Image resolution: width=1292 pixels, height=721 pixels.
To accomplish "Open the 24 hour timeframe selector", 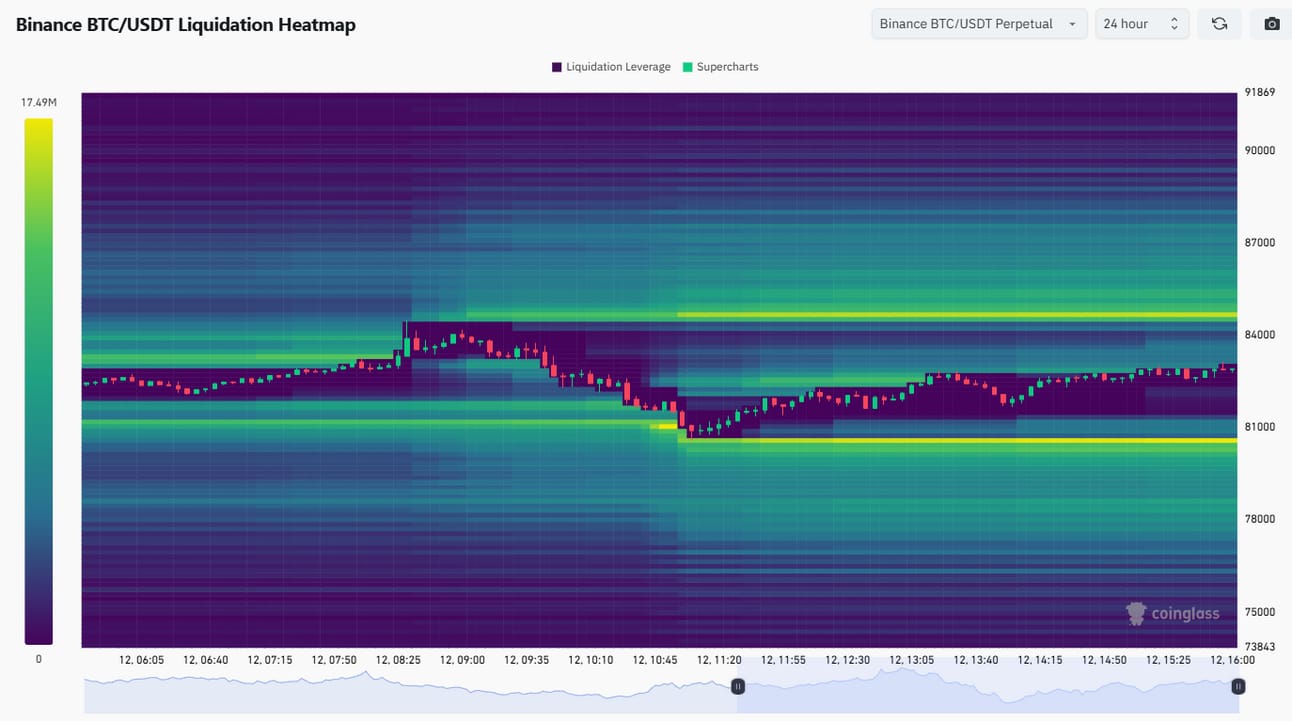I will pyautogui.click(x=1142, y=24).
